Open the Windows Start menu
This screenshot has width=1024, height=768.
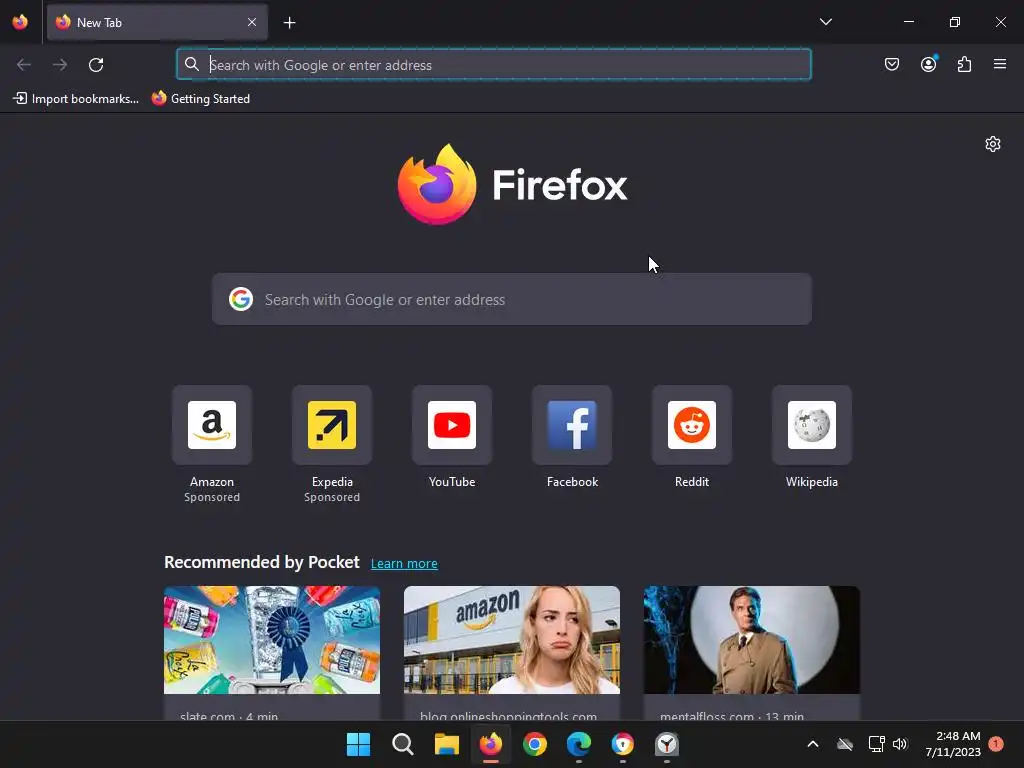(358, 744)
